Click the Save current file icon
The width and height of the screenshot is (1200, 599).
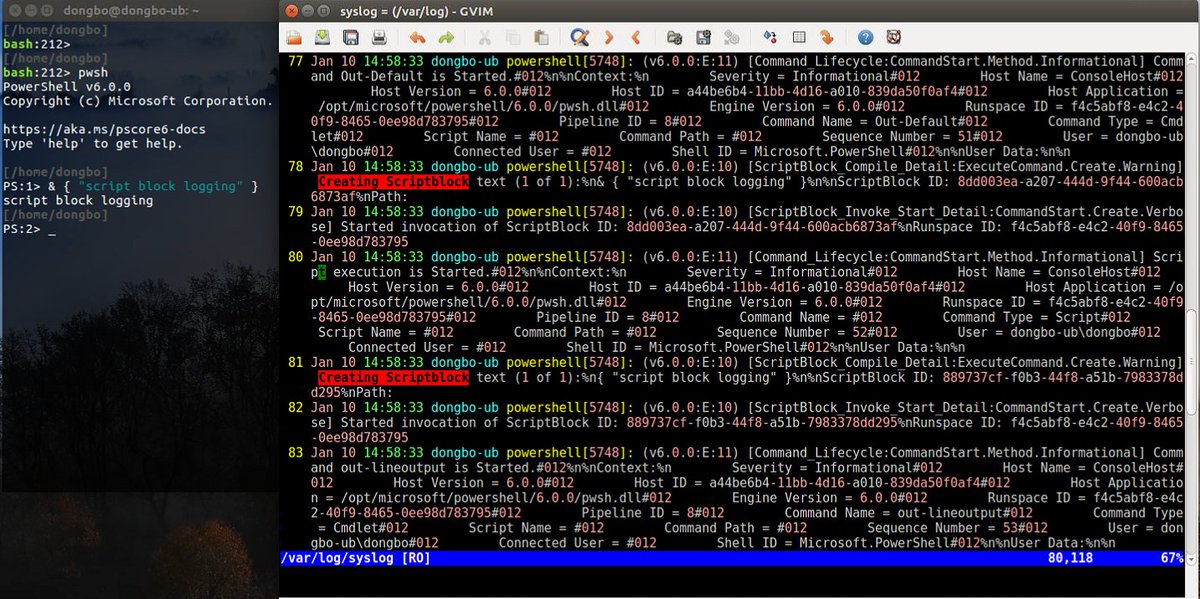(x=322, y=38)
